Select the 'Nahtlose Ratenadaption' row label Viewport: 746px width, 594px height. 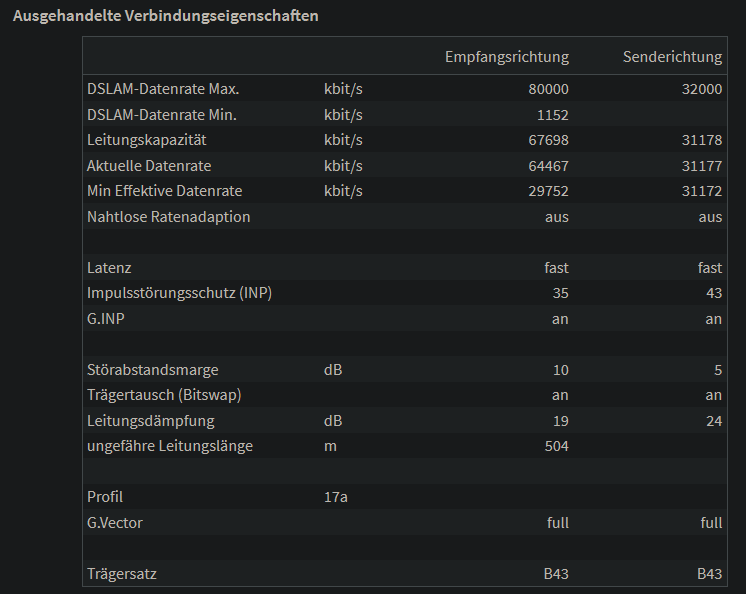click(x=168, y=217)
